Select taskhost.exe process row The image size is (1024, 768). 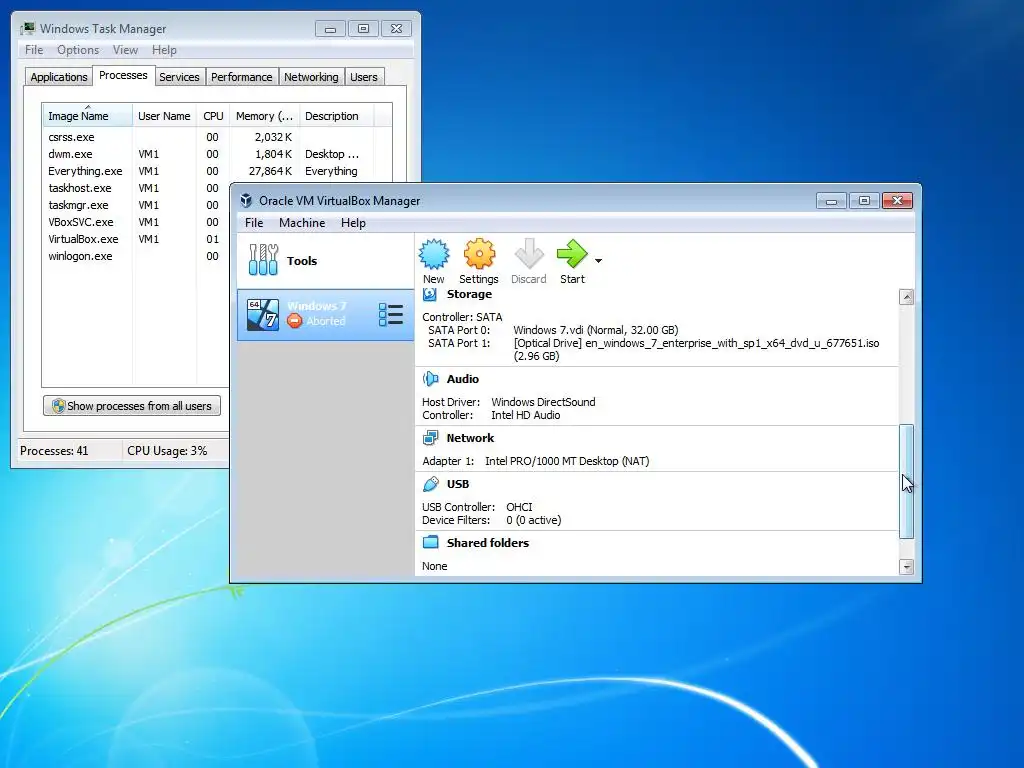click(136, 188)
